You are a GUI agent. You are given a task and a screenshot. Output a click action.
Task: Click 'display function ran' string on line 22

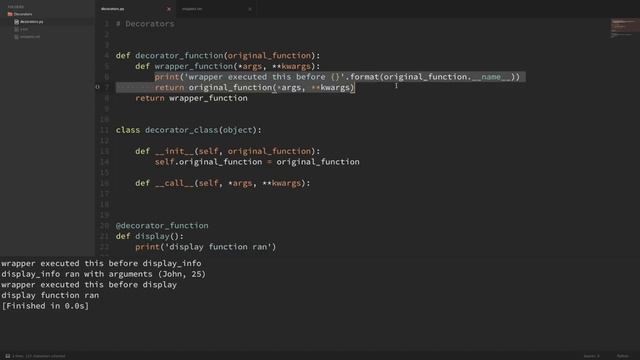click(220, 247)
